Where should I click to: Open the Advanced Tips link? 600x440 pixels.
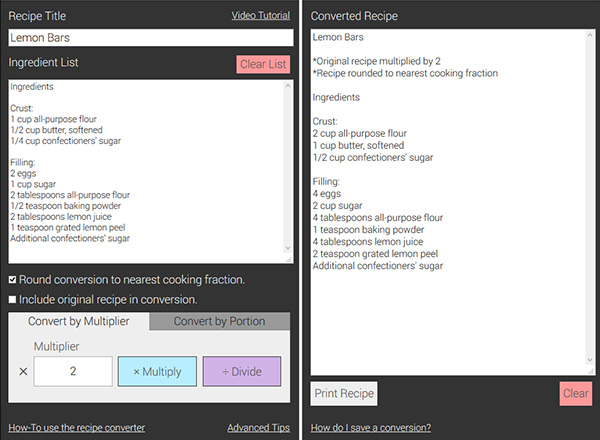pos(259,427)
